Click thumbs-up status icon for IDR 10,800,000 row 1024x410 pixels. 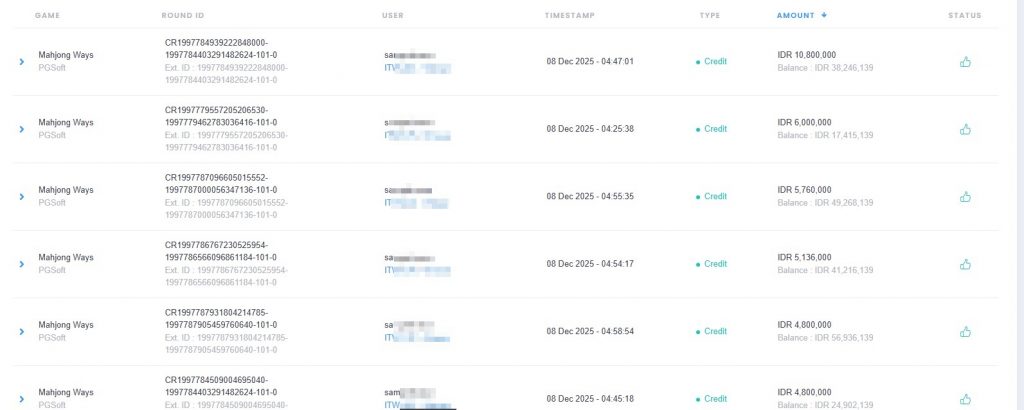coord(965,62)
